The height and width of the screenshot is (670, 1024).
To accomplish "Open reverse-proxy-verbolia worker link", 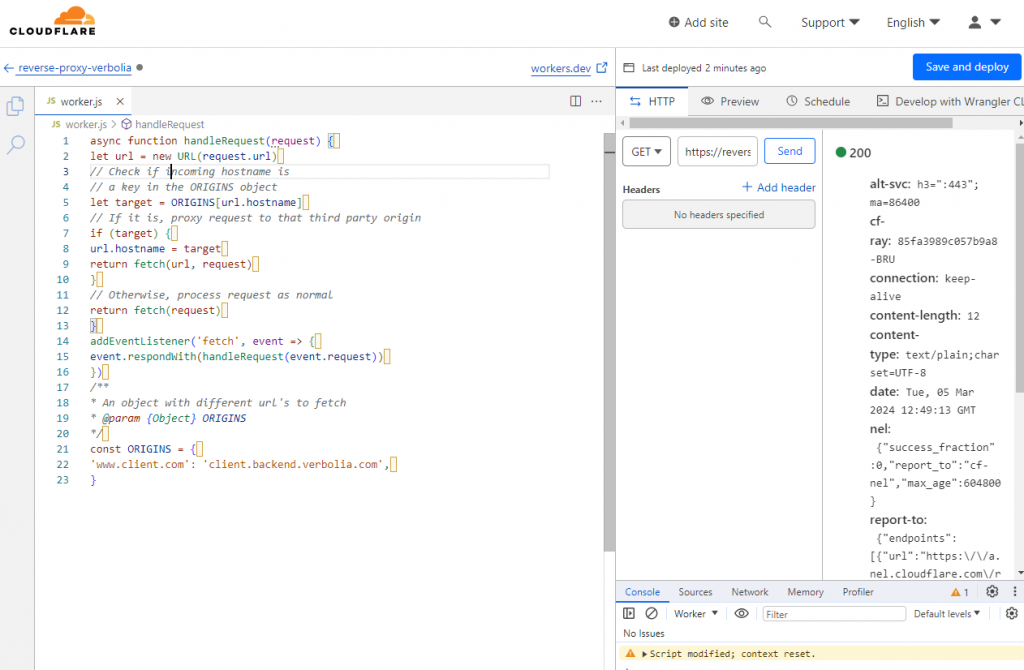I will (x=74, y=68).
